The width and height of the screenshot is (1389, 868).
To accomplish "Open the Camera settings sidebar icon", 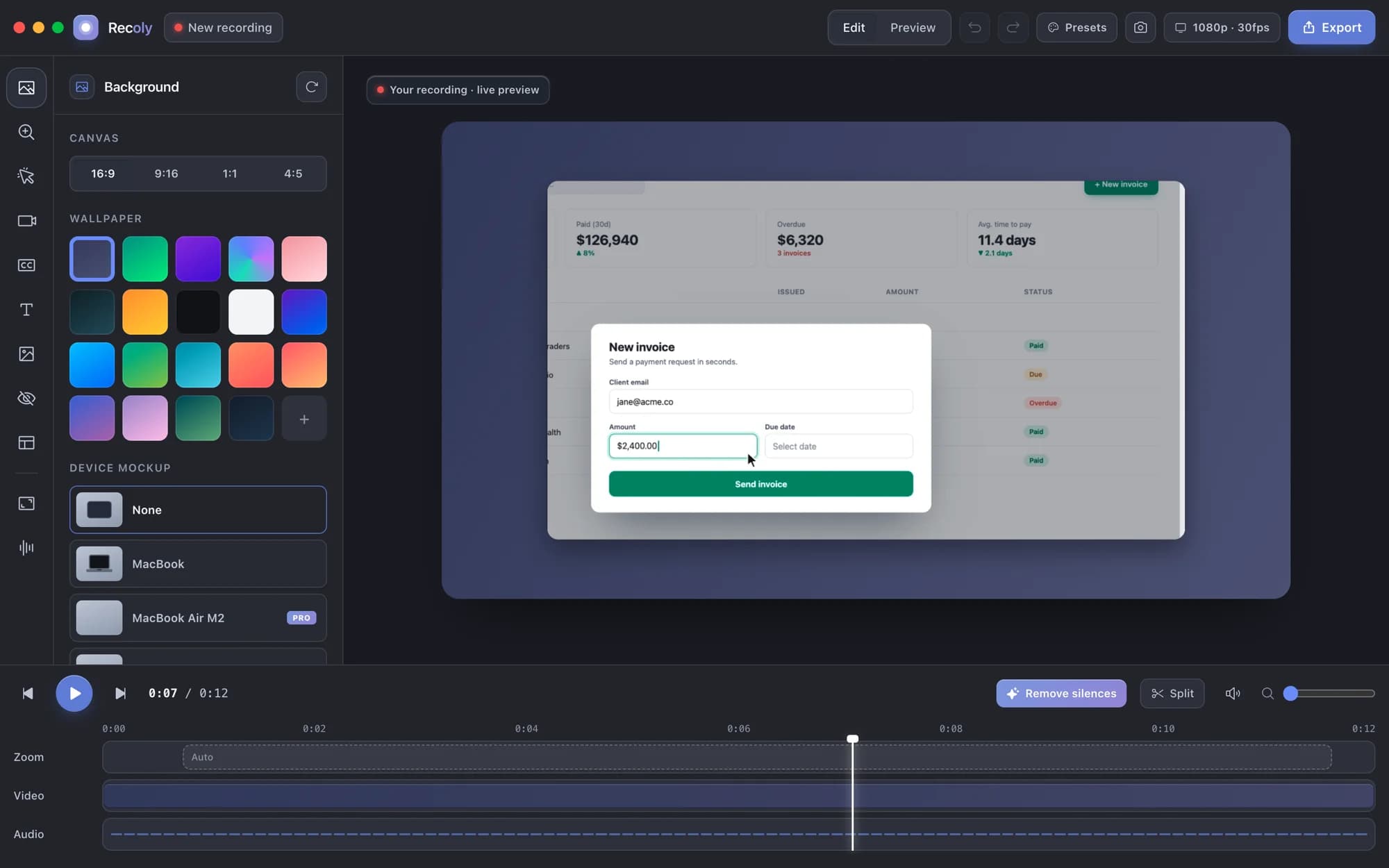I will pos(26,221).
